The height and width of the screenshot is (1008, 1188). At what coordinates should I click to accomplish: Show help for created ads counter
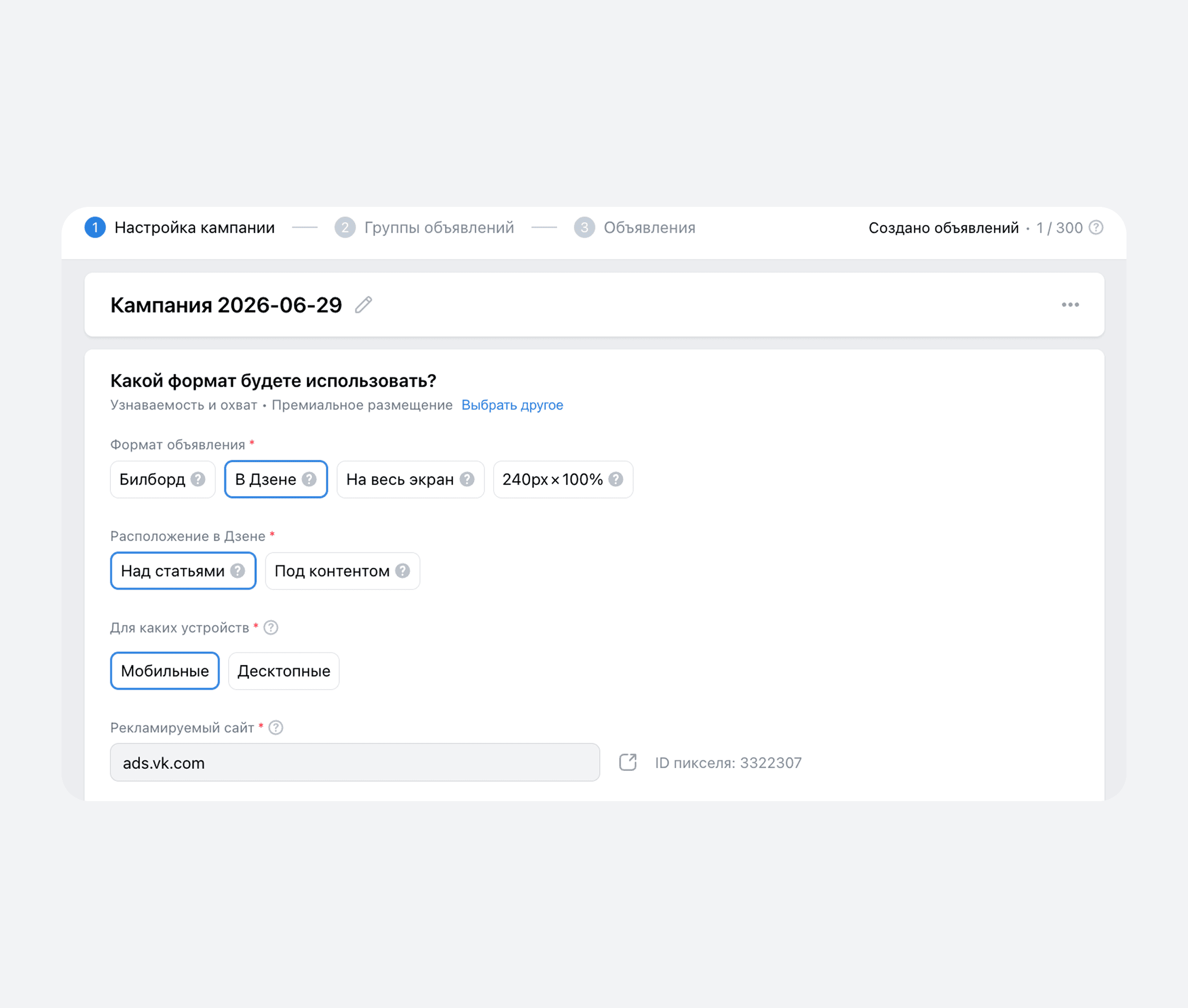point(1096,228)
